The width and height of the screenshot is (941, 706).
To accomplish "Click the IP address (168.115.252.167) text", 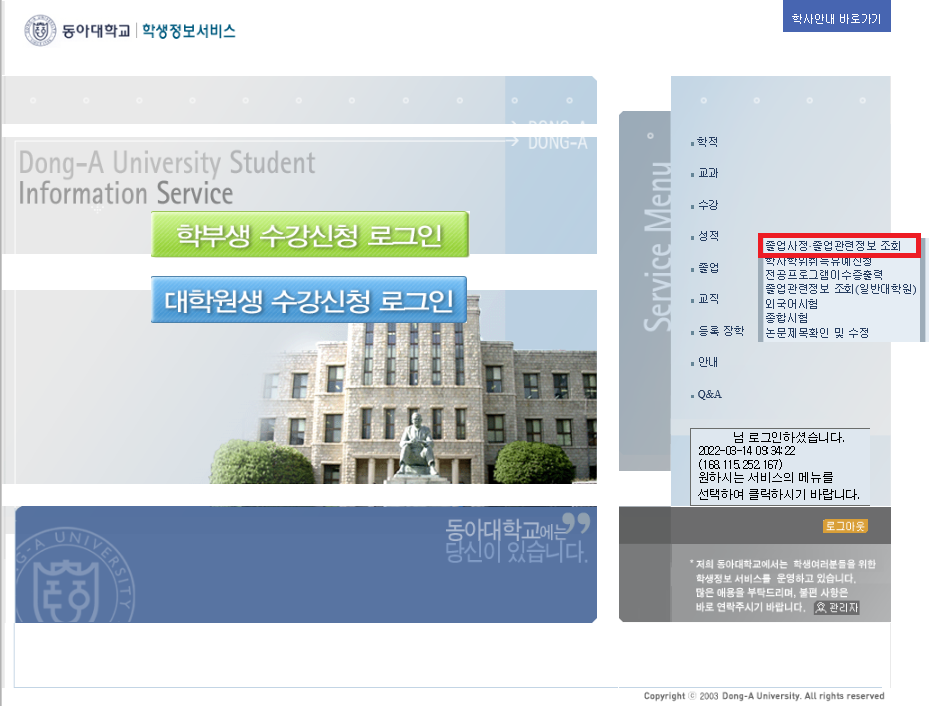I will (x=740, y=465).
